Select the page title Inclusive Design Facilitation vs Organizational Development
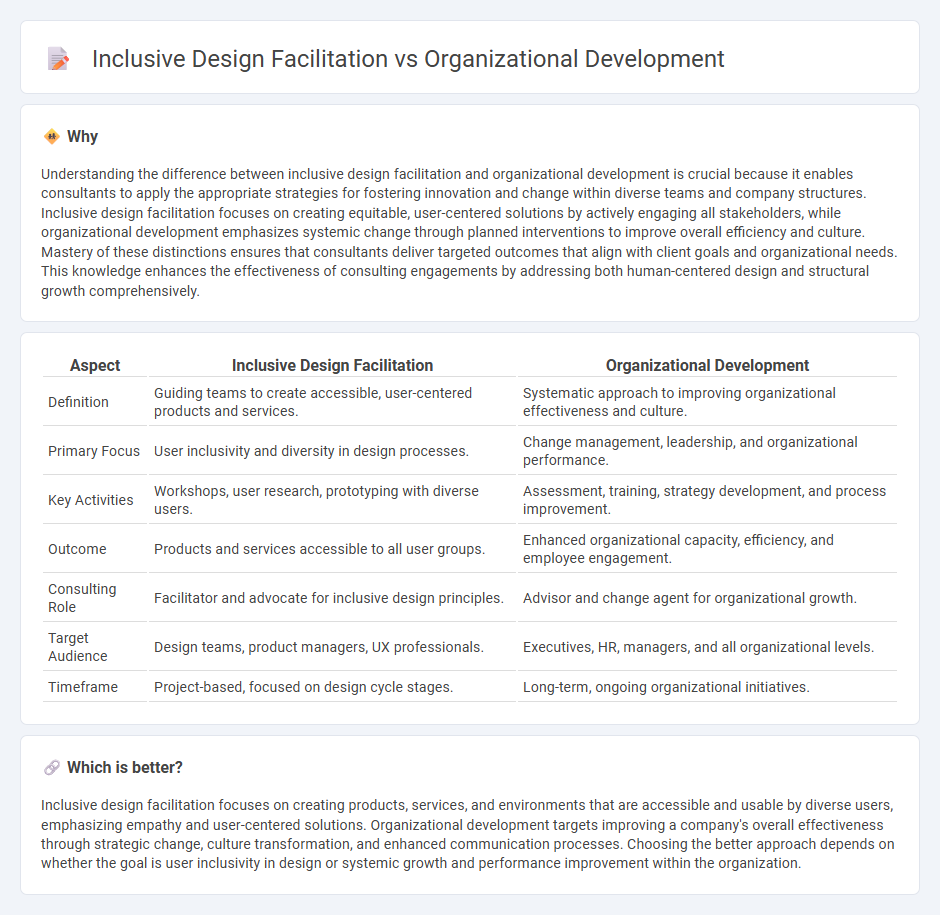This screenshot has height=915, width=940. pos(408,59)
